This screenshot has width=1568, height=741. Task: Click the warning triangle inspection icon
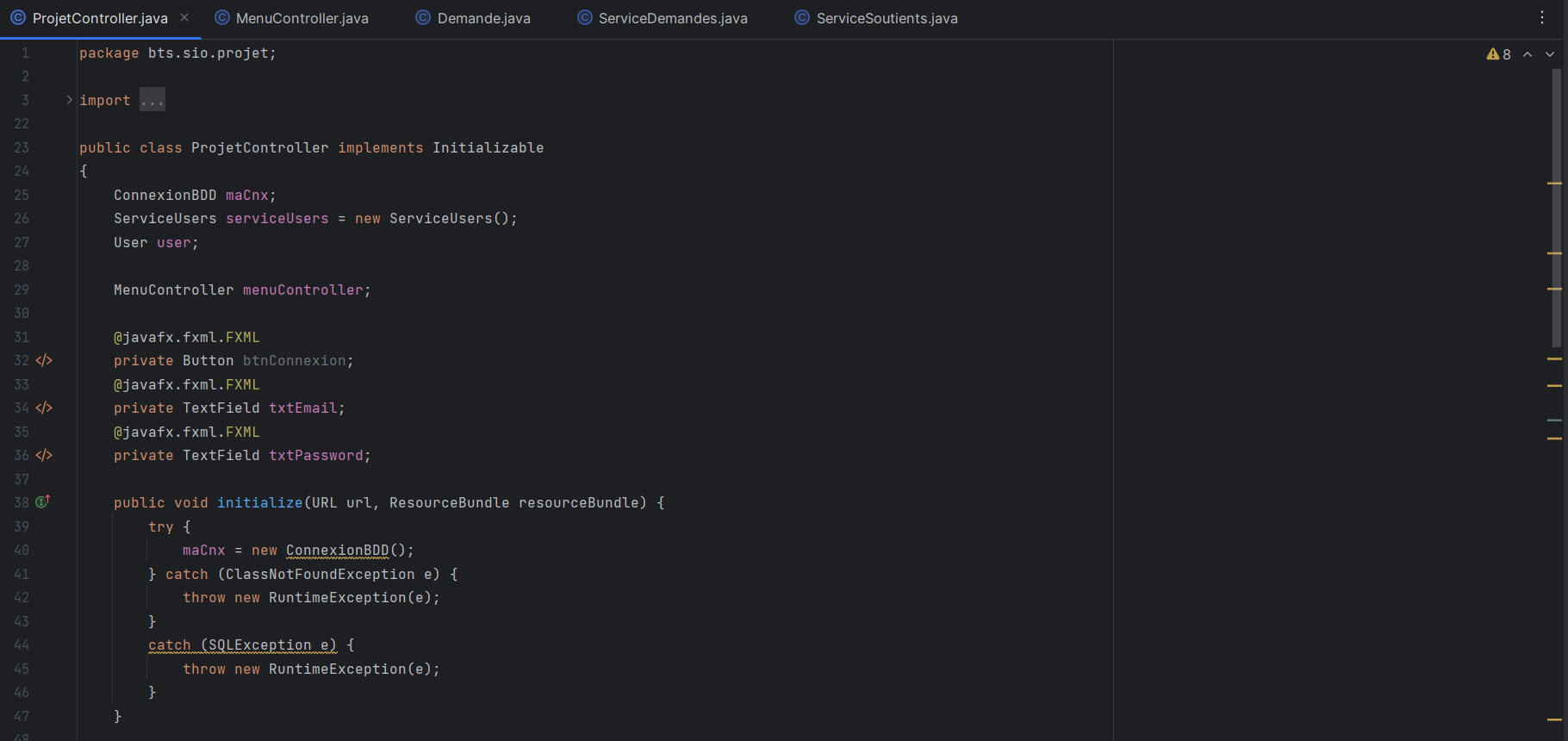pyautogui.click(x=1493, y=54)
